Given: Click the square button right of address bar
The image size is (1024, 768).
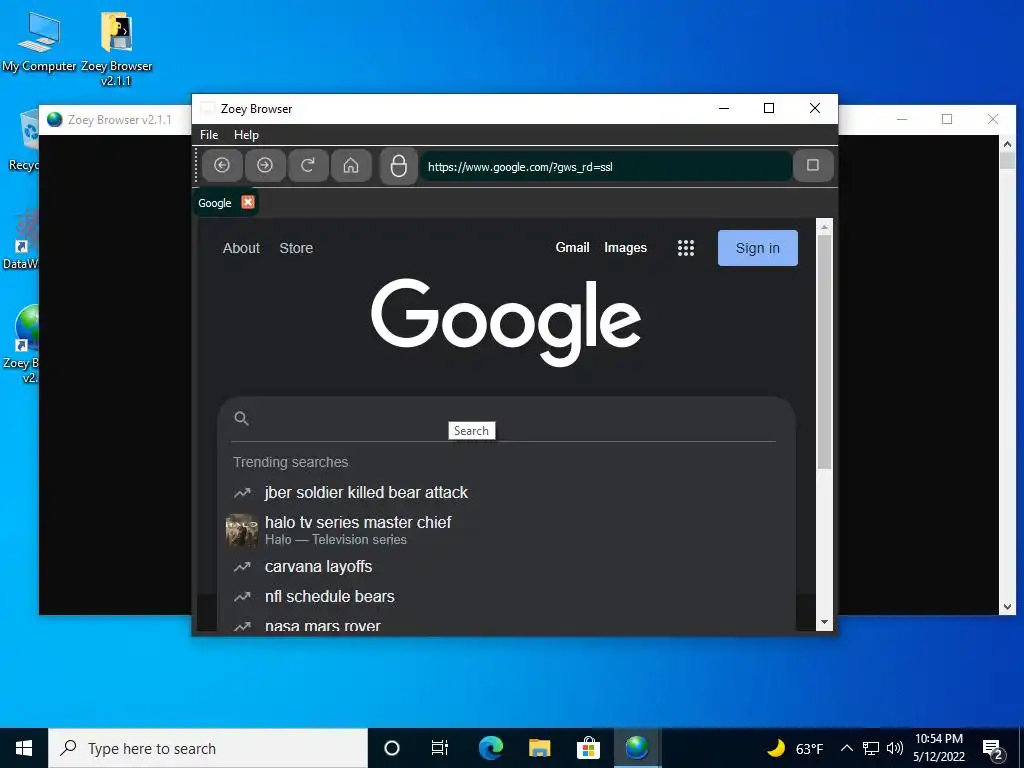Looking at the screenshot, I should coord(813,165).
